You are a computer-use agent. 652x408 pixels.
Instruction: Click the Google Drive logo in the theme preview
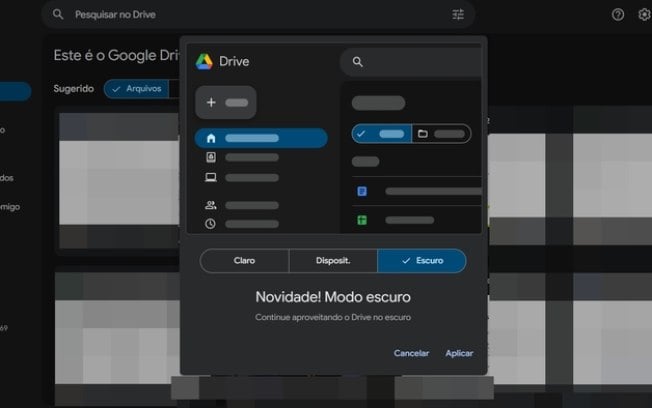click(204, 62)
